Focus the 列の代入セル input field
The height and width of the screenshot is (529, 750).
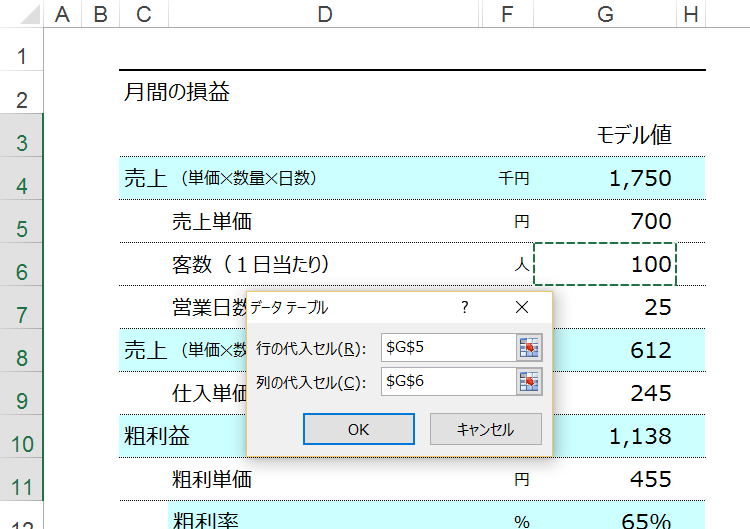tap(449, 381)
